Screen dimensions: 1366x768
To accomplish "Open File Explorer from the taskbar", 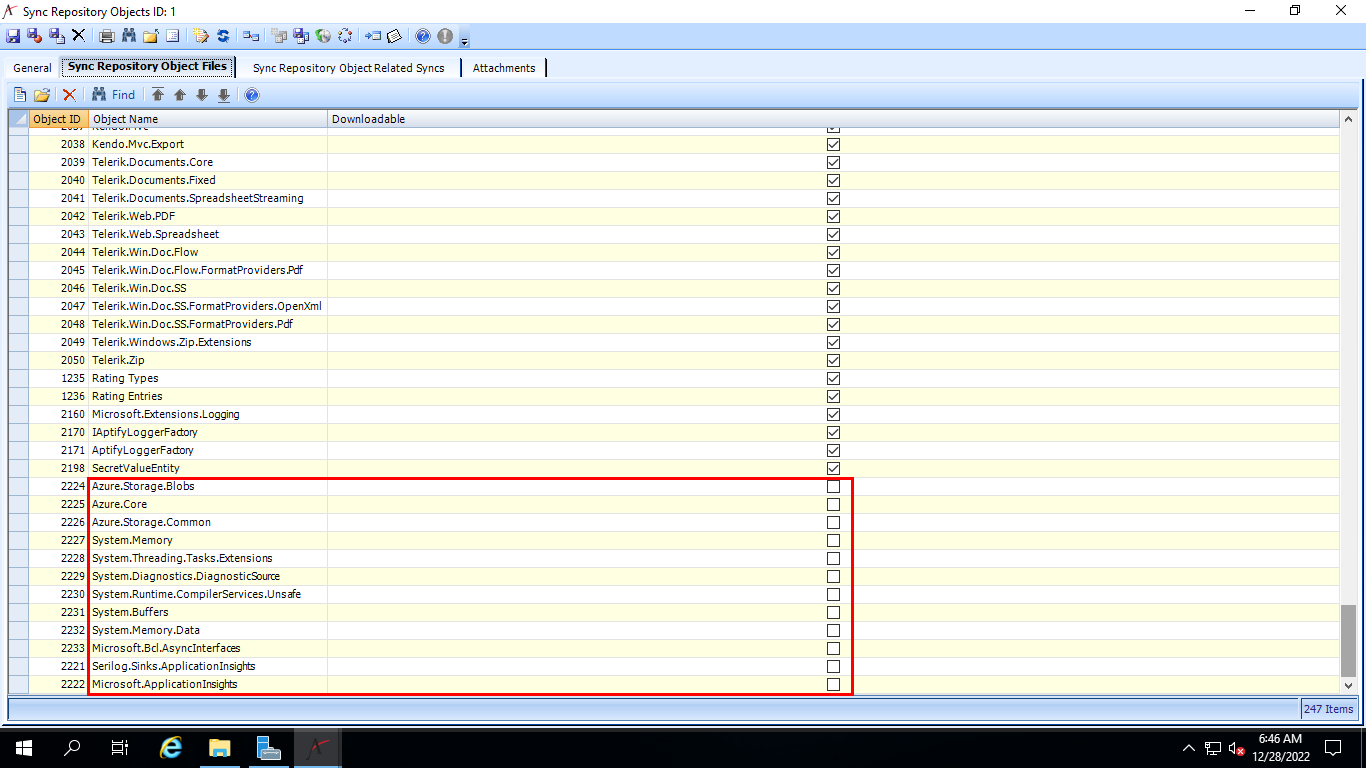I will (x=219, y=747).
